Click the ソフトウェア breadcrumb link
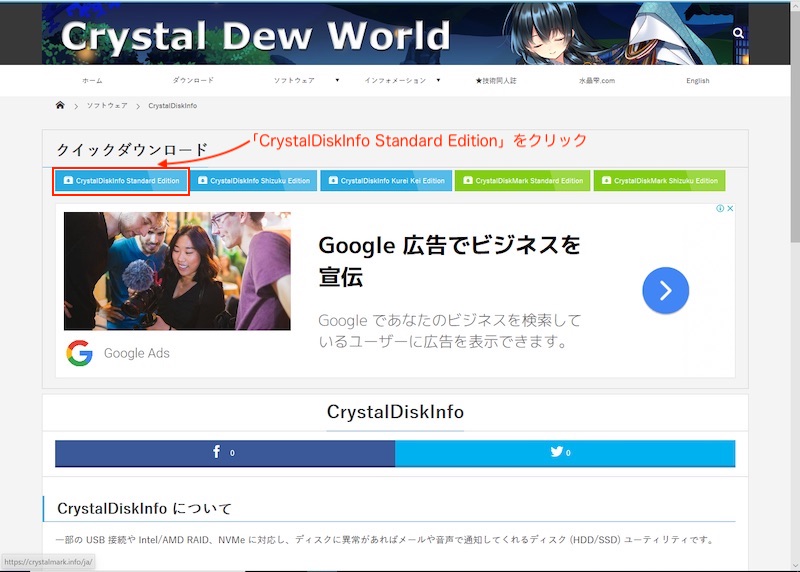This screenshot has height=572, width=800. click(107, 106)
